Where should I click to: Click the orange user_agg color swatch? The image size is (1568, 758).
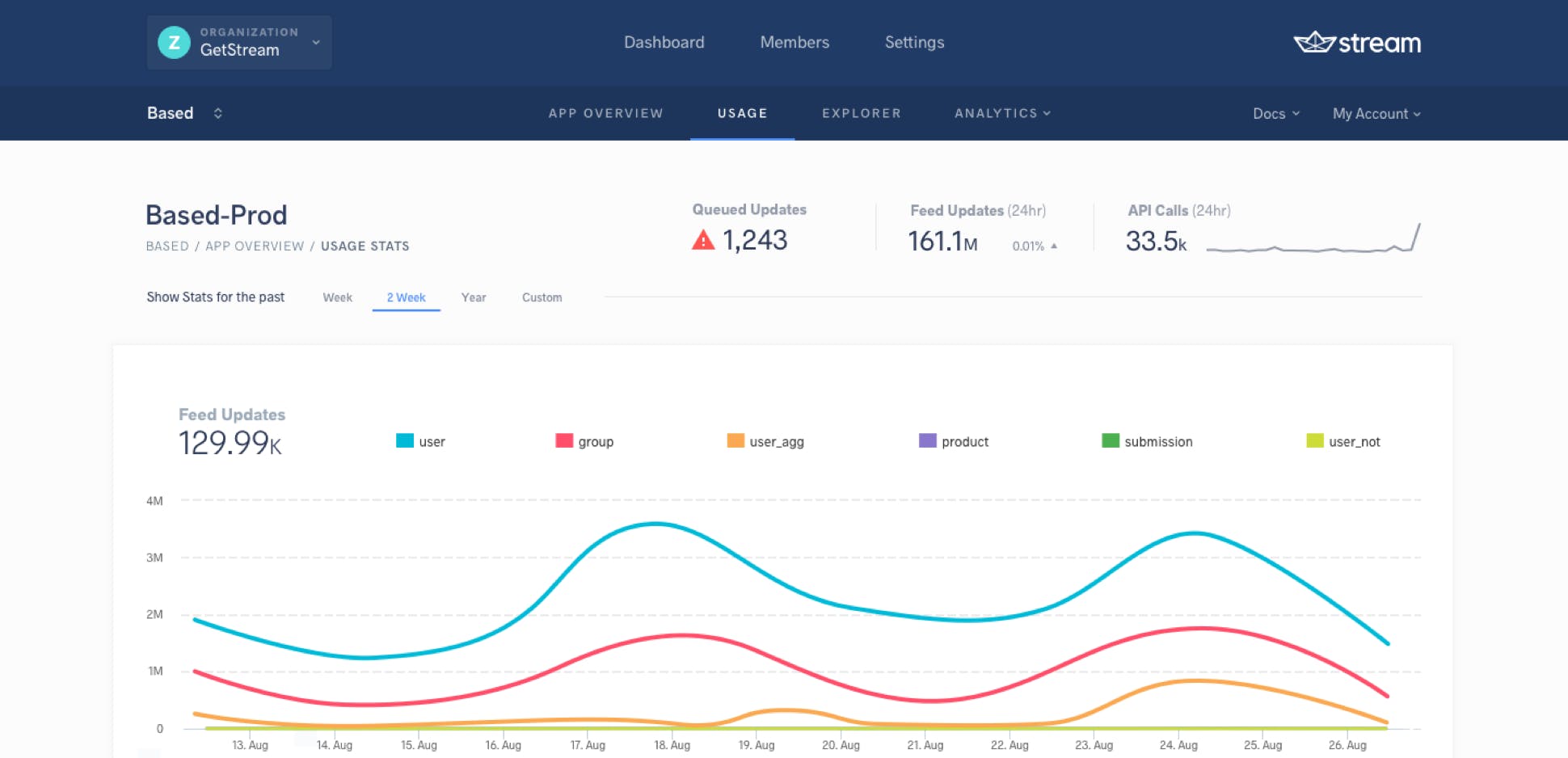[736, 441]
